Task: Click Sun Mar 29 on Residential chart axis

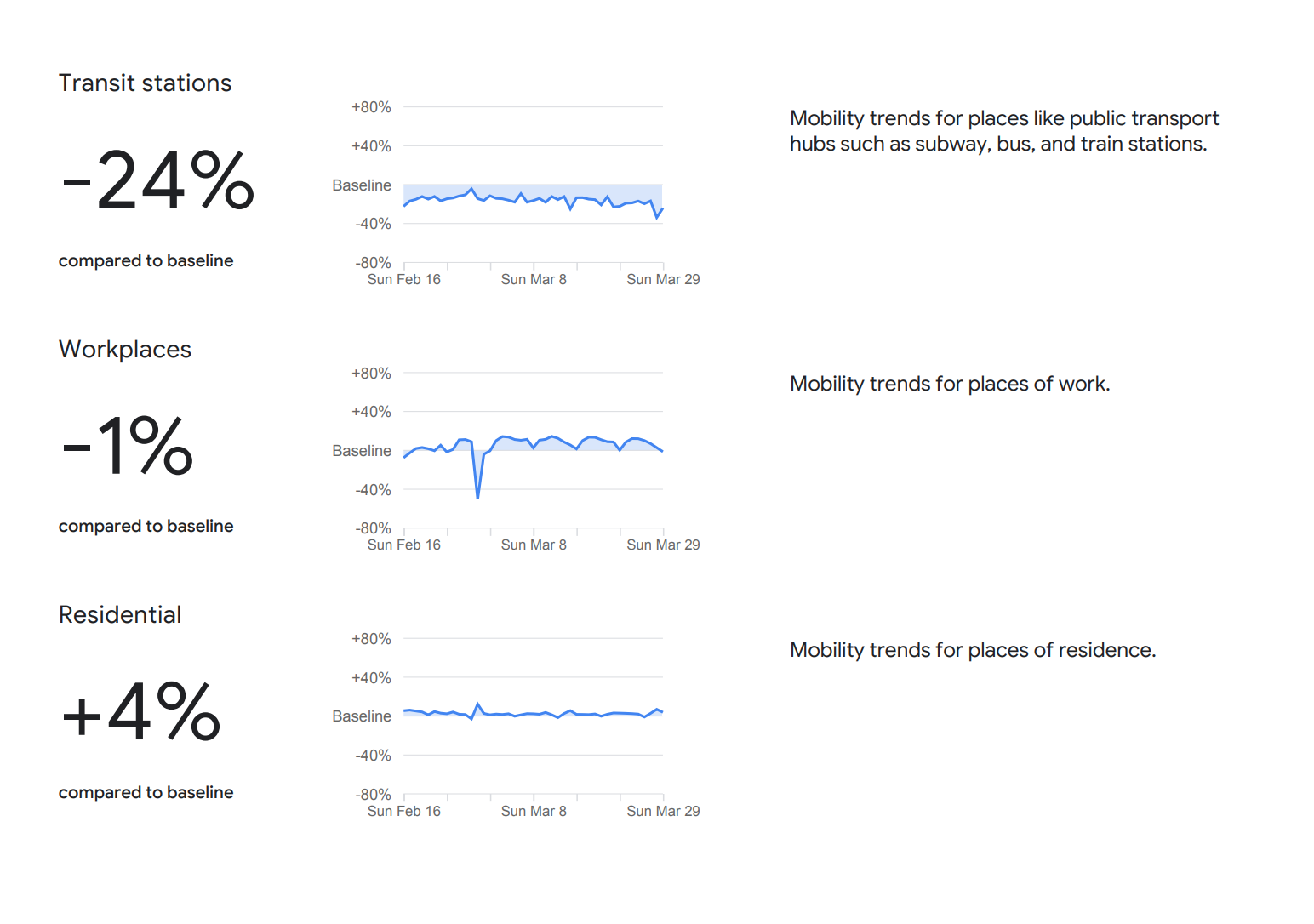Action: tap(663, 812)
